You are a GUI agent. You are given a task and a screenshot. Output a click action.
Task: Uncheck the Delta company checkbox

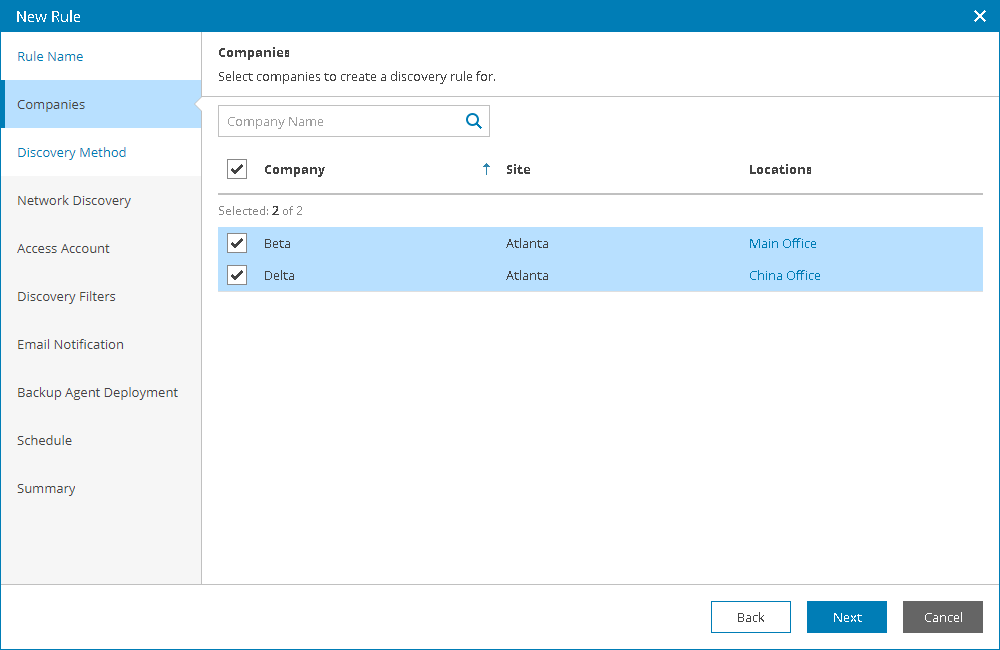click(x=237, y=275)
